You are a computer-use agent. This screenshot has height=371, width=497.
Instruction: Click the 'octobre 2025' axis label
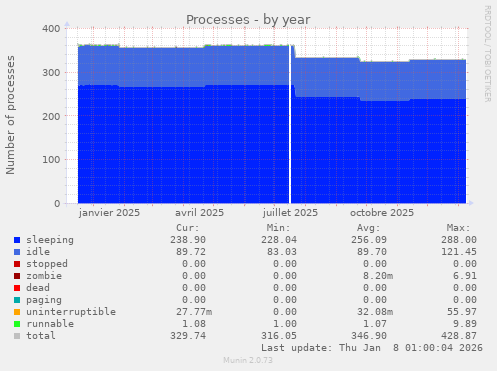(382, 213)
